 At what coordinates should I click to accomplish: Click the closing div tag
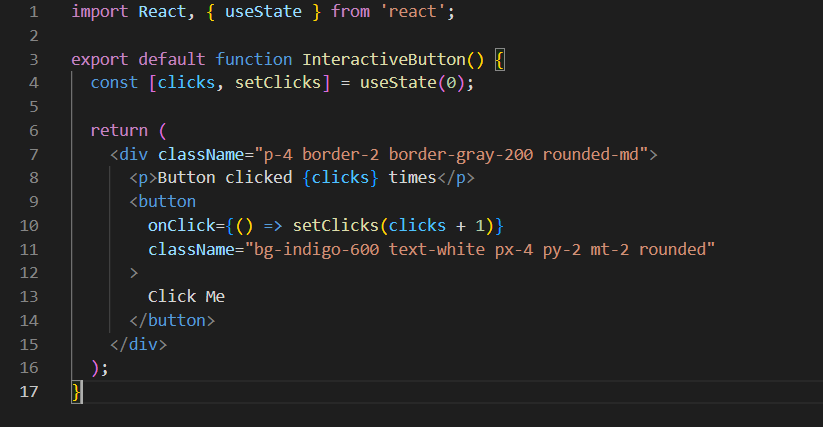point(139,345)
